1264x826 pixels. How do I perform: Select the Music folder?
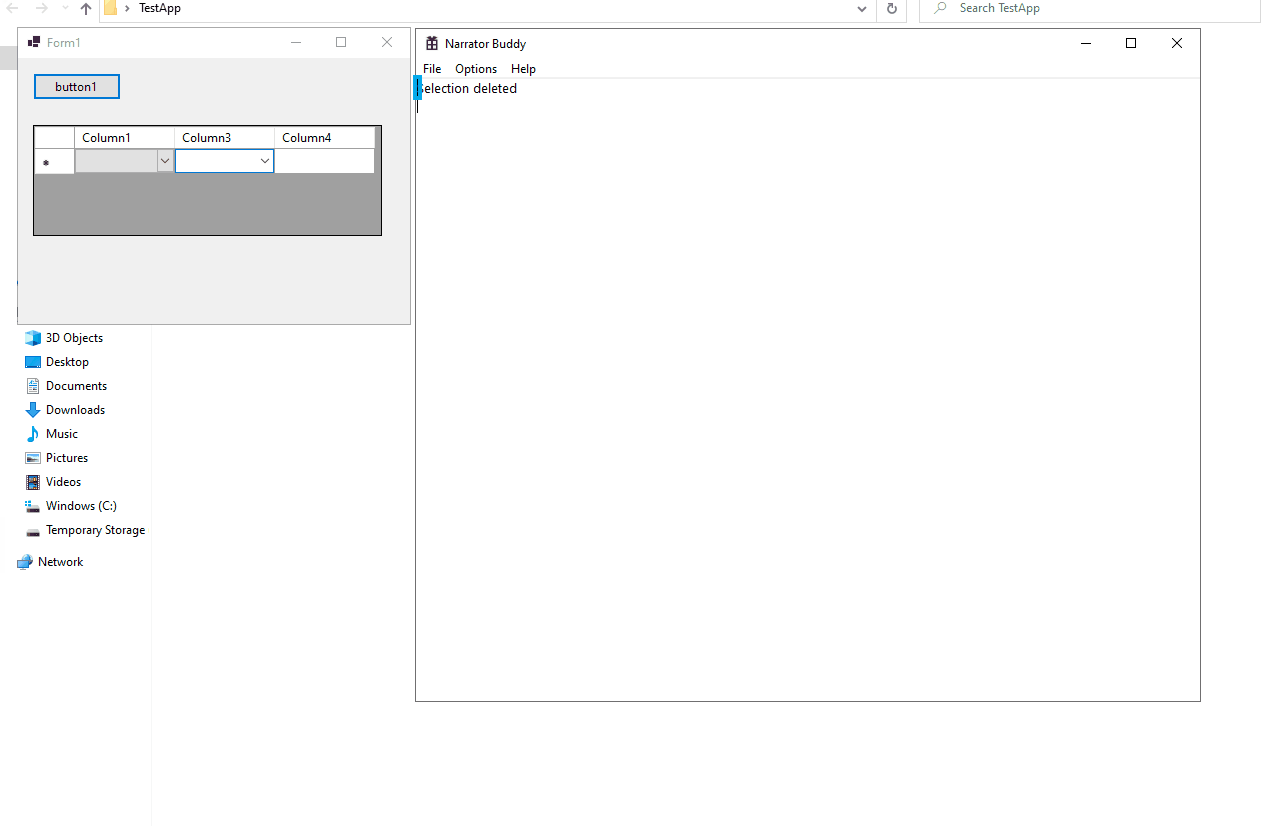click(61, 433)
